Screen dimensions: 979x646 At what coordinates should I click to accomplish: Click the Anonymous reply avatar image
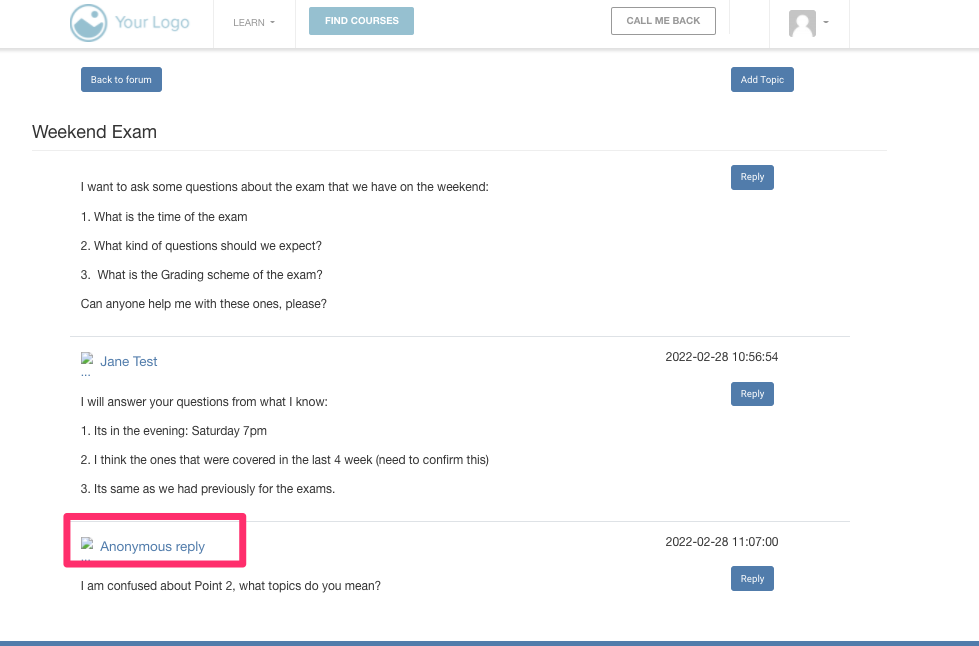pos(87,545)
